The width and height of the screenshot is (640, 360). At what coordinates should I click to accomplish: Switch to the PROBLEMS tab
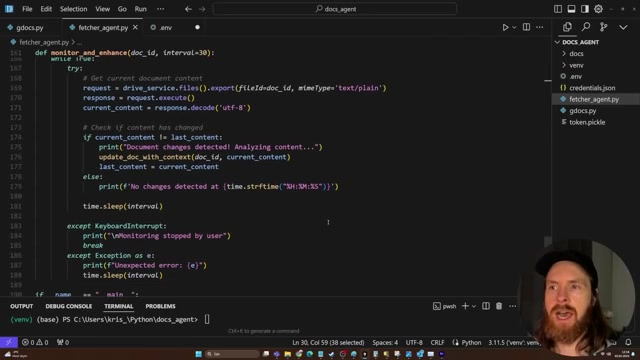[160, 306]
